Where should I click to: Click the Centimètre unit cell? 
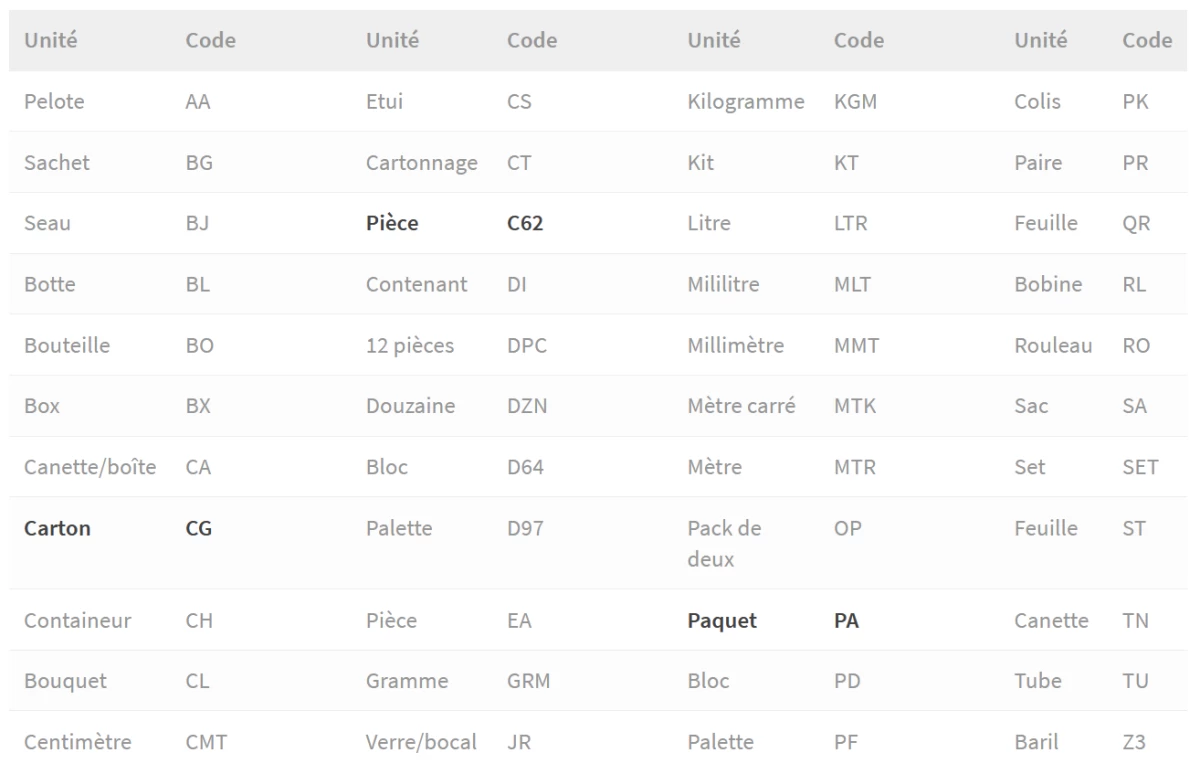point(78,742)
